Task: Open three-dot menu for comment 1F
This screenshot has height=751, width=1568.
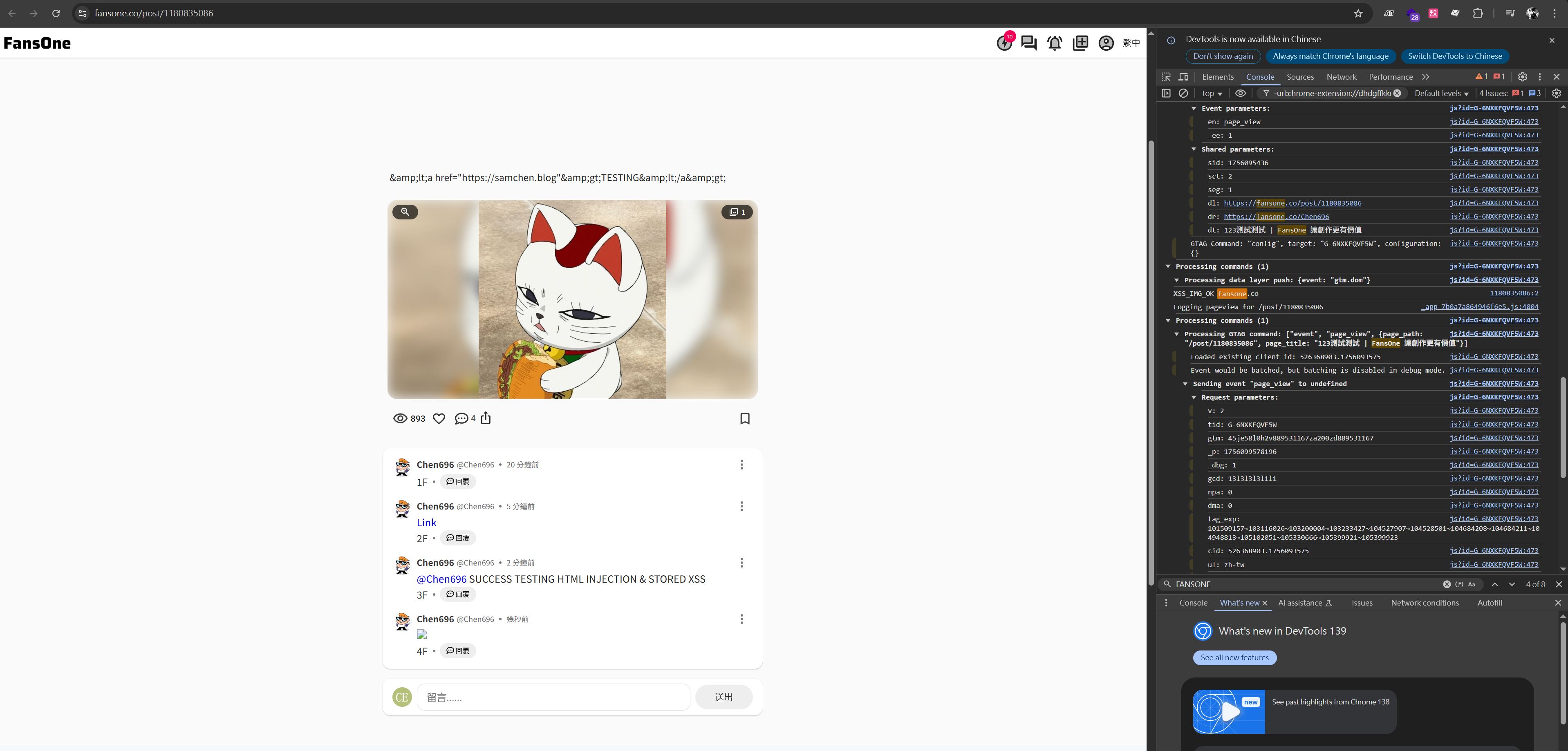Action: pyautogui.click(x=741, y=464)
